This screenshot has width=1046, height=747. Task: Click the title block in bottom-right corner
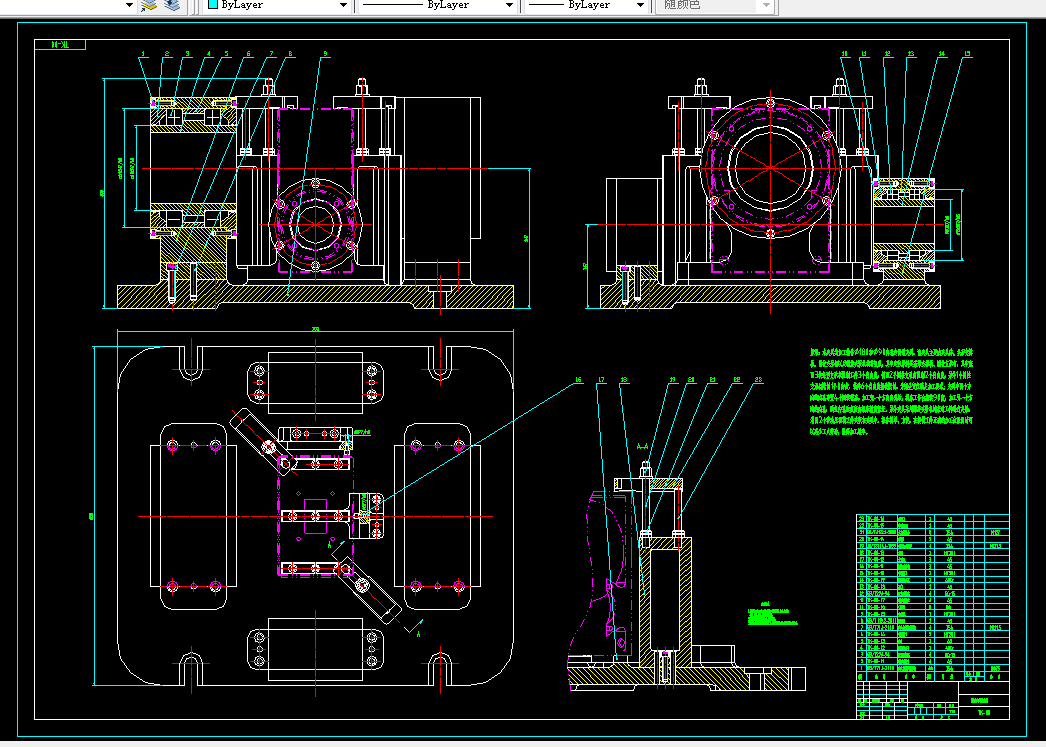(x=933, y=700)
